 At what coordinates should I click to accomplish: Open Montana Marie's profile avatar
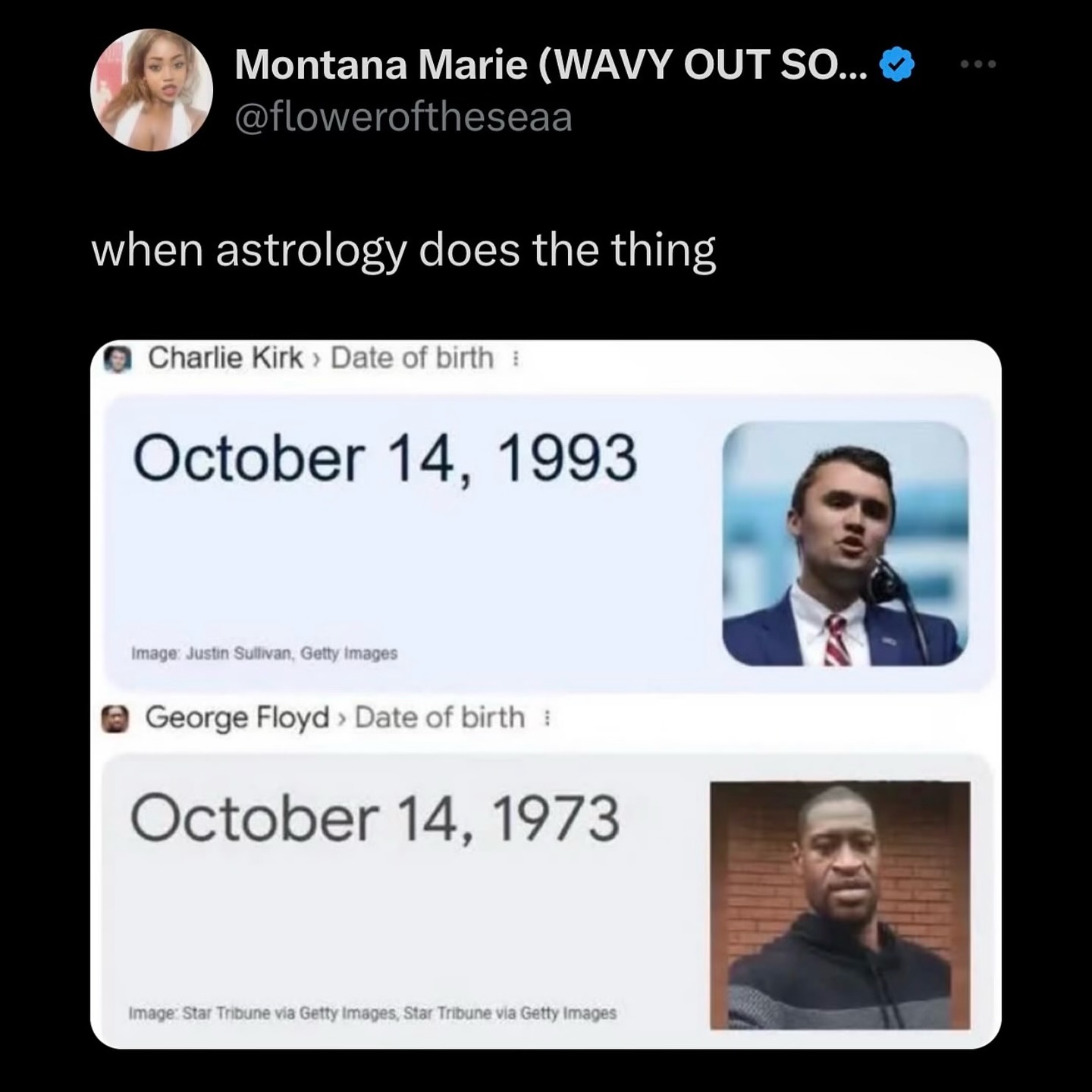coord(152,89)
